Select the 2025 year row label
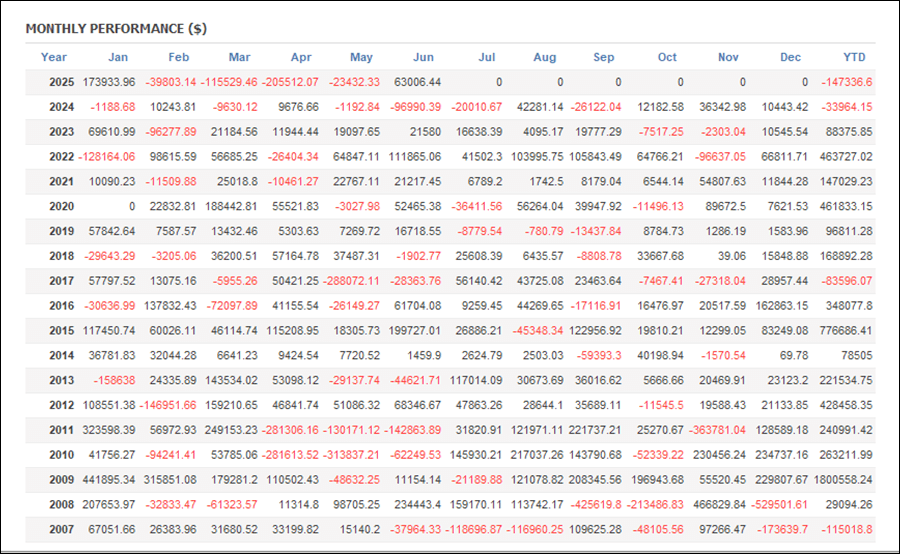Viewport: 900px width, 554px height. pos(61,82)
